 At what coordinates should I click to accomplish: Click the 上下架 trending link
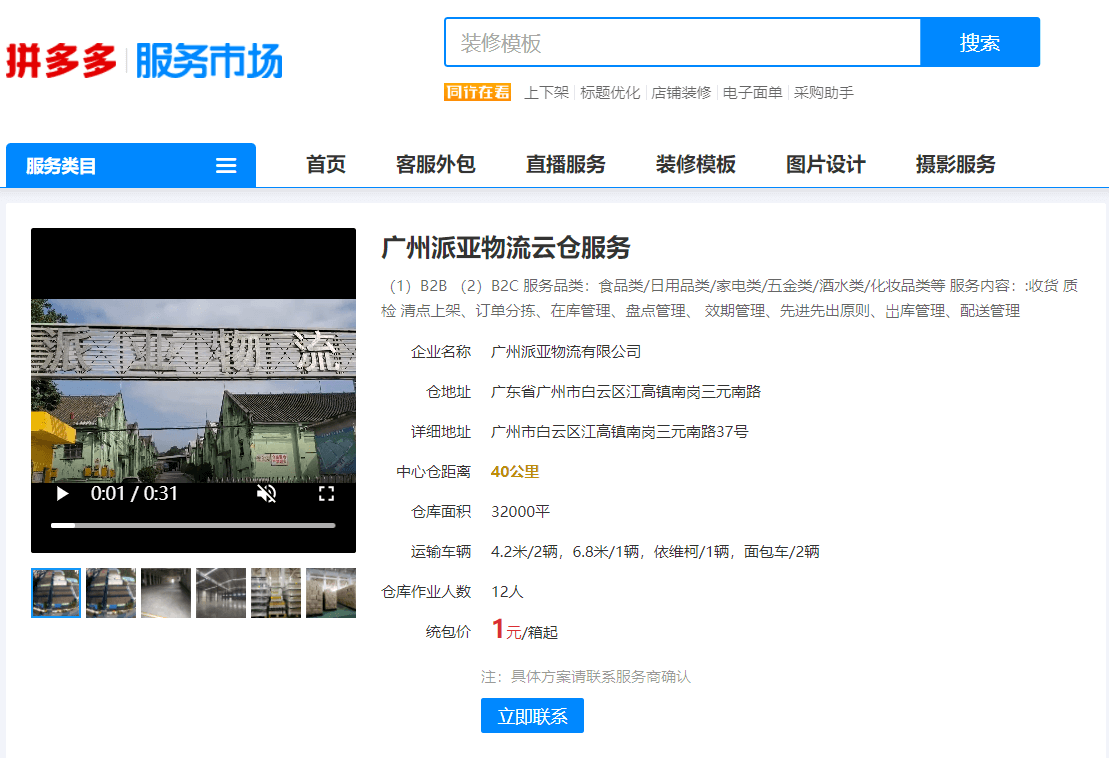point(546,93)
